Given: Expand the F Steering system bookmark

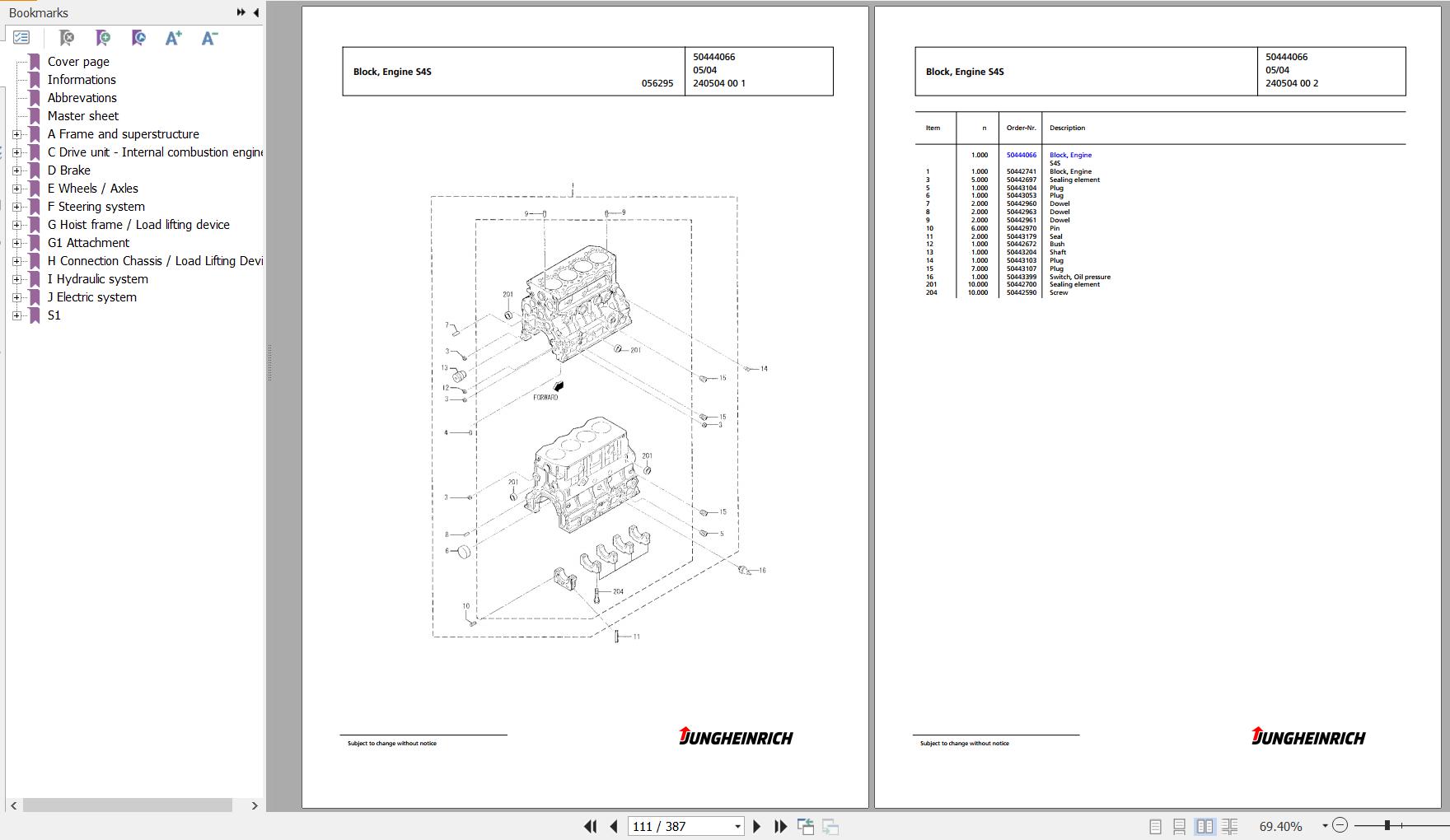Looking at the screenshot, I should click(x=16, y=207).
